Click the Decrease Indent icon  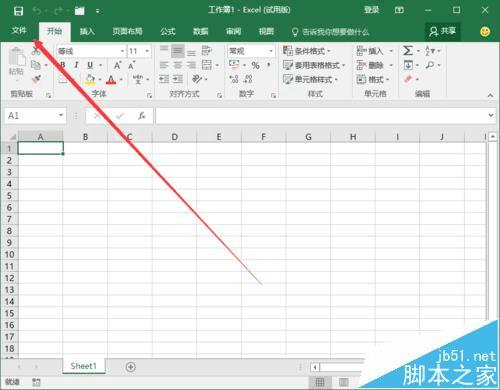[x=164, y=79]
